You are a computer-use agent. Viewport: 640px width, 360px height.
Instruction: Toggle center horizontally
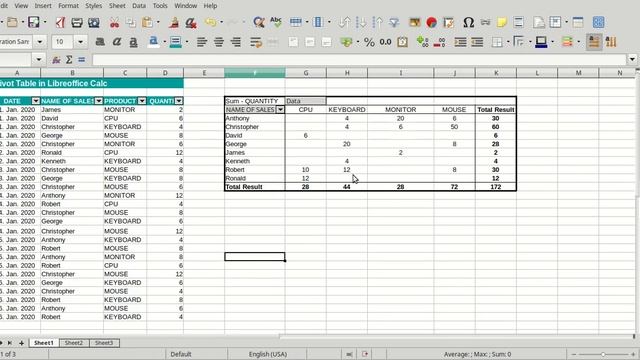[218, 42]
